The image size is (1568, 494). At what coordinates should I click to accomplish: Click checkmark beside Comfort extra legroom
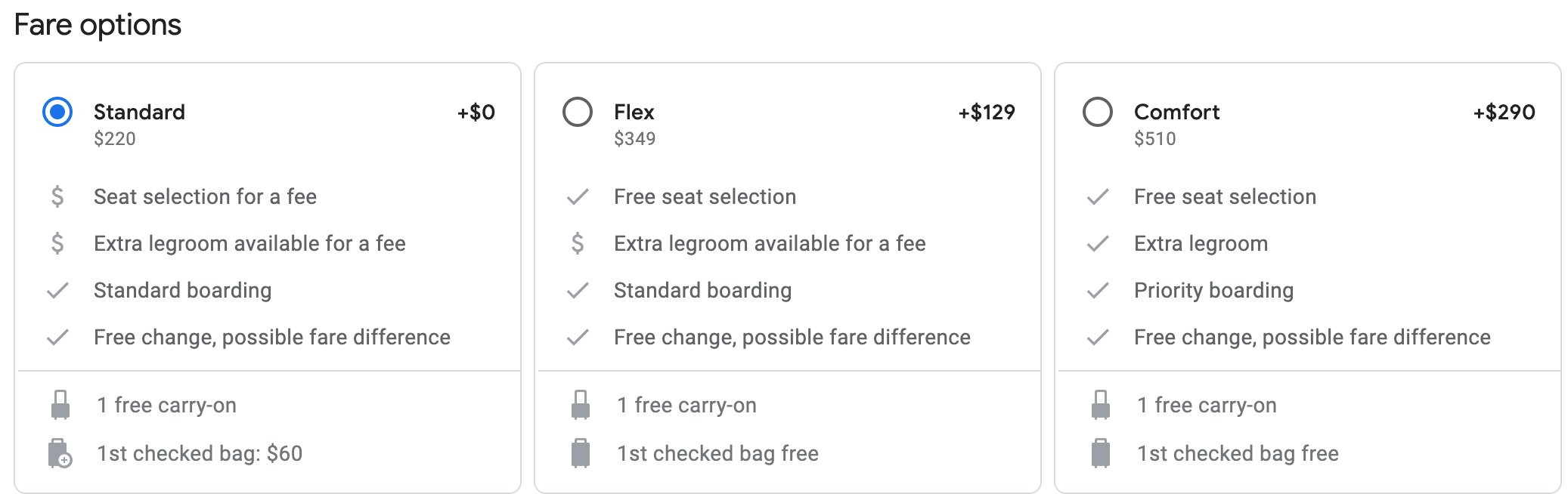click(1098, 244)
